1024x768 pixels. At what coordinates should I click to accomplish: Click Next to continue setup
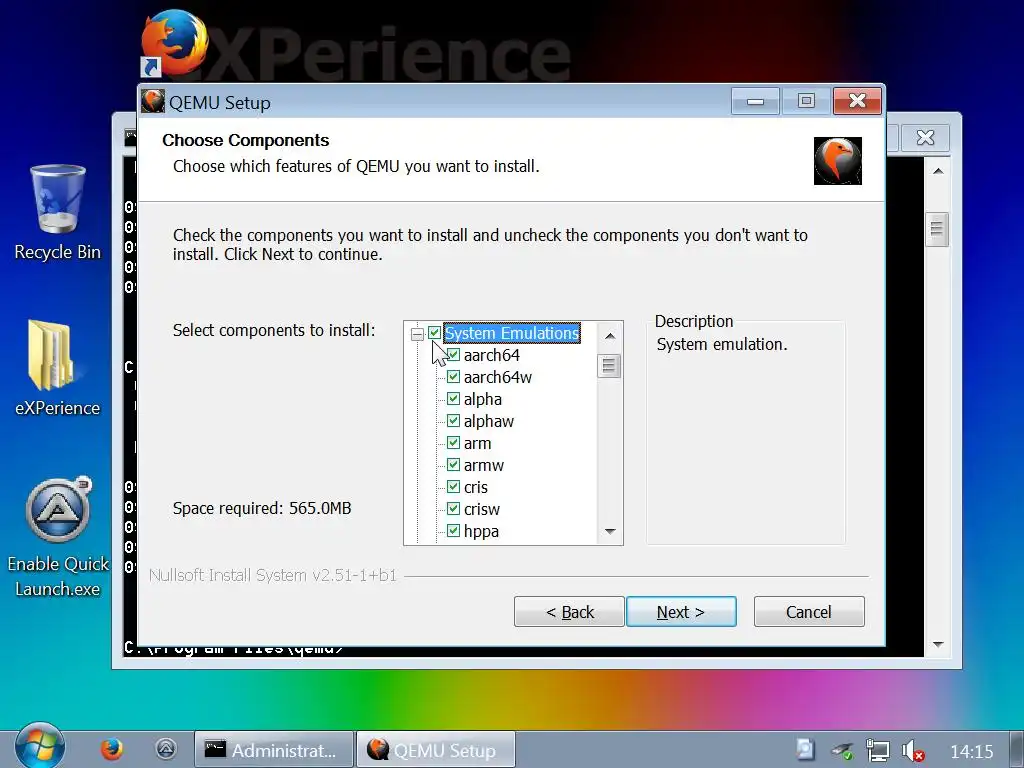(681, 612)
